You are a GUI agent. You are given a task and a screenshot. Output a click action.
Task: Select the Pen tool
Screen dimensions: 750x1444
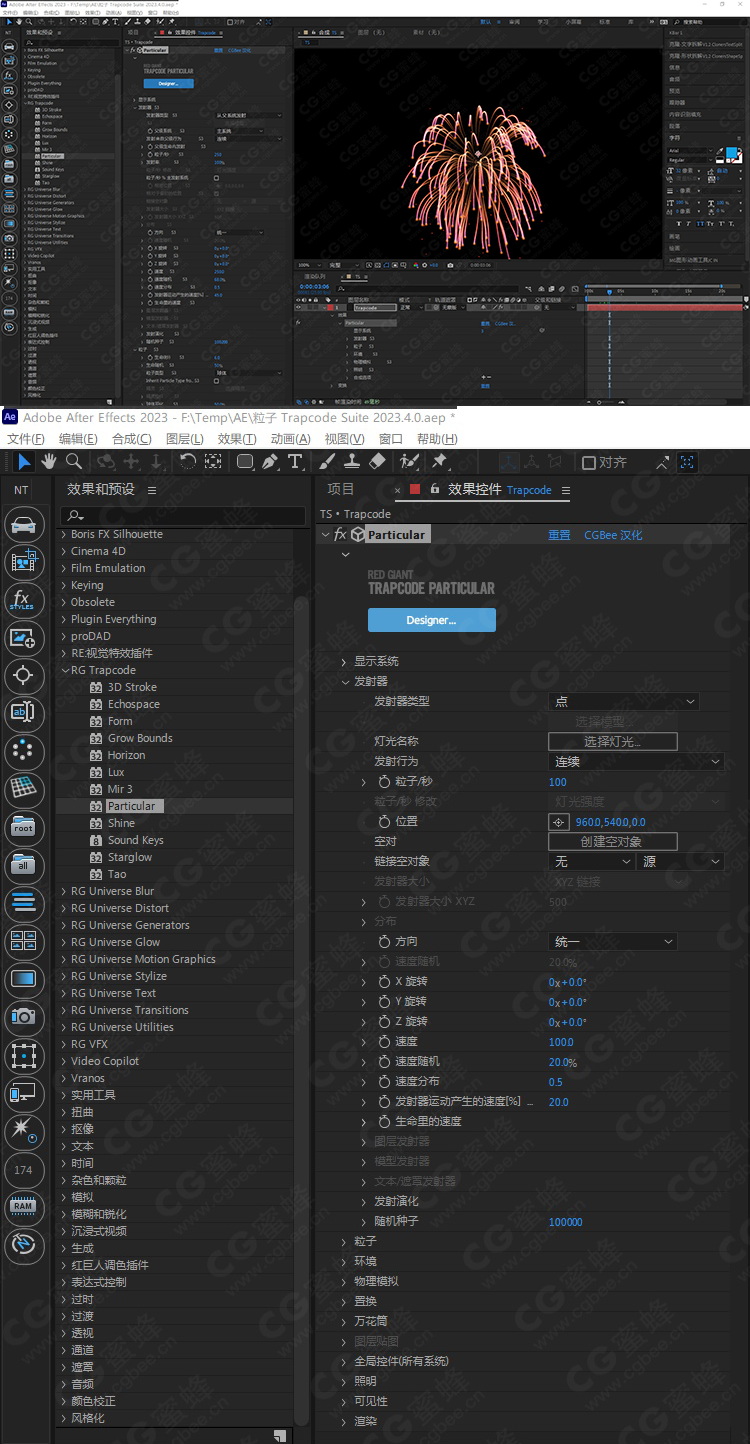pos(270,461)
